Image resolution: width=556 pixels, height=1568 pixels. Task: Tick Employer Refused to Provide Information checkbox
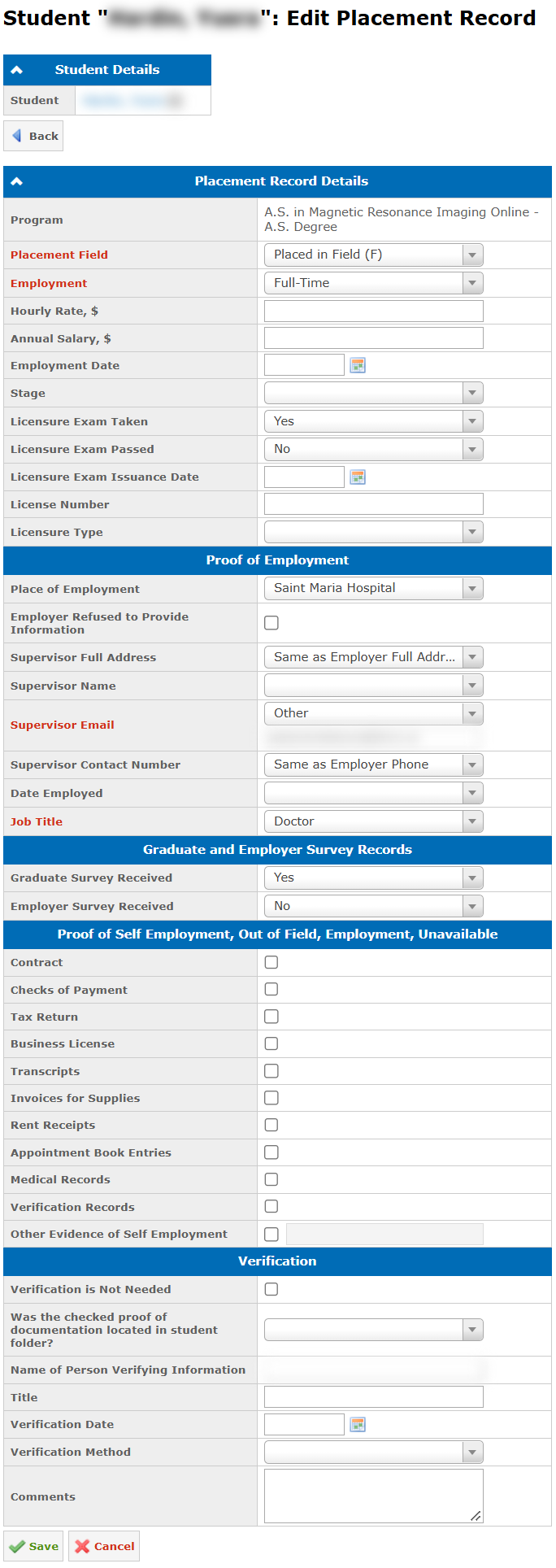271,623
